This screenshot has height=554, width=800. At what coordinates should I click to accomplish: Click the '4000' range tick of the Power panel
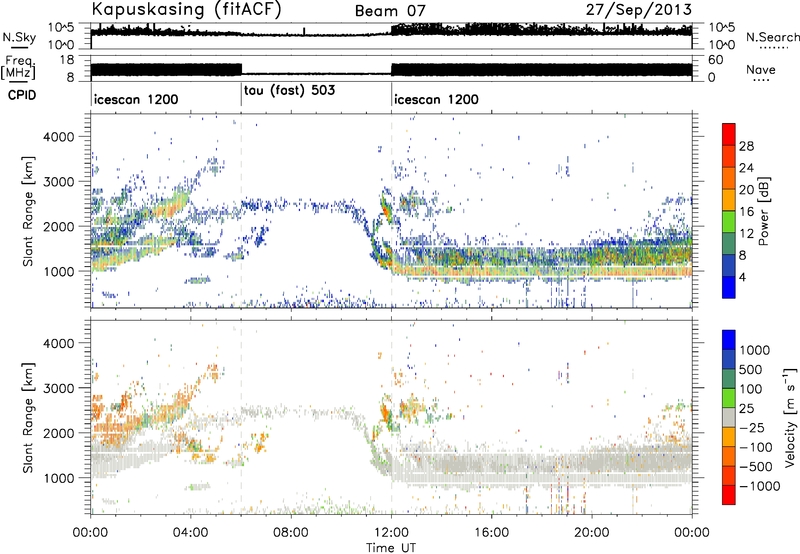pos(58,137)
